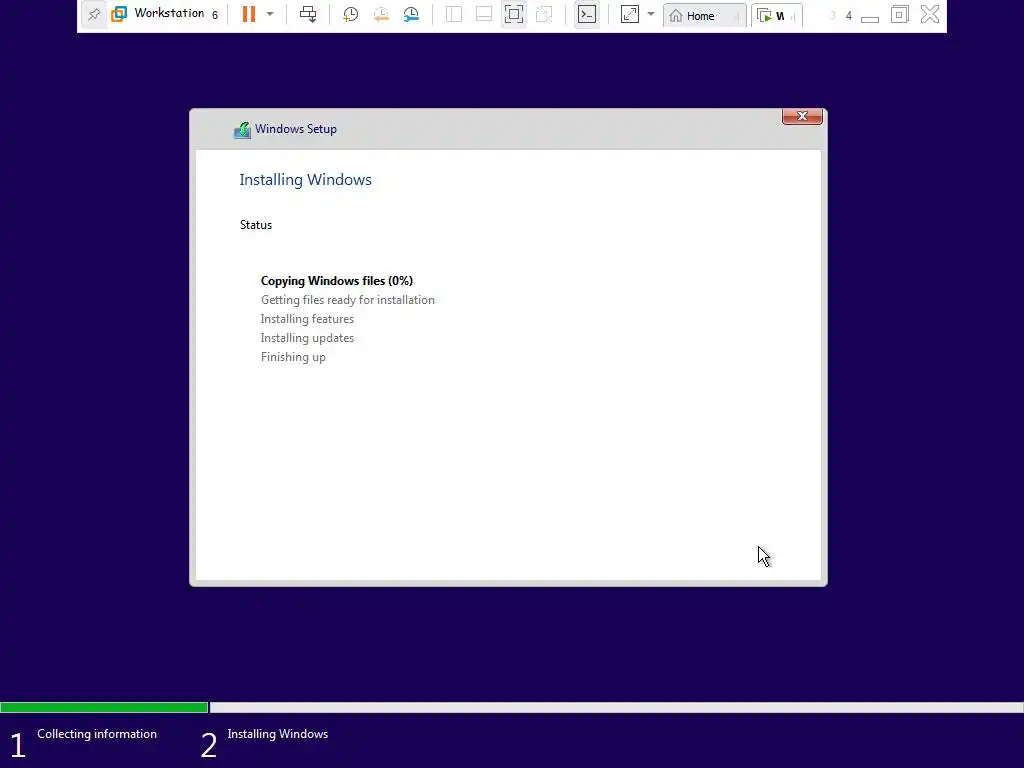Close the Windows Setup dialog
Screen dimensions: 1024x768
pos(802,116)
